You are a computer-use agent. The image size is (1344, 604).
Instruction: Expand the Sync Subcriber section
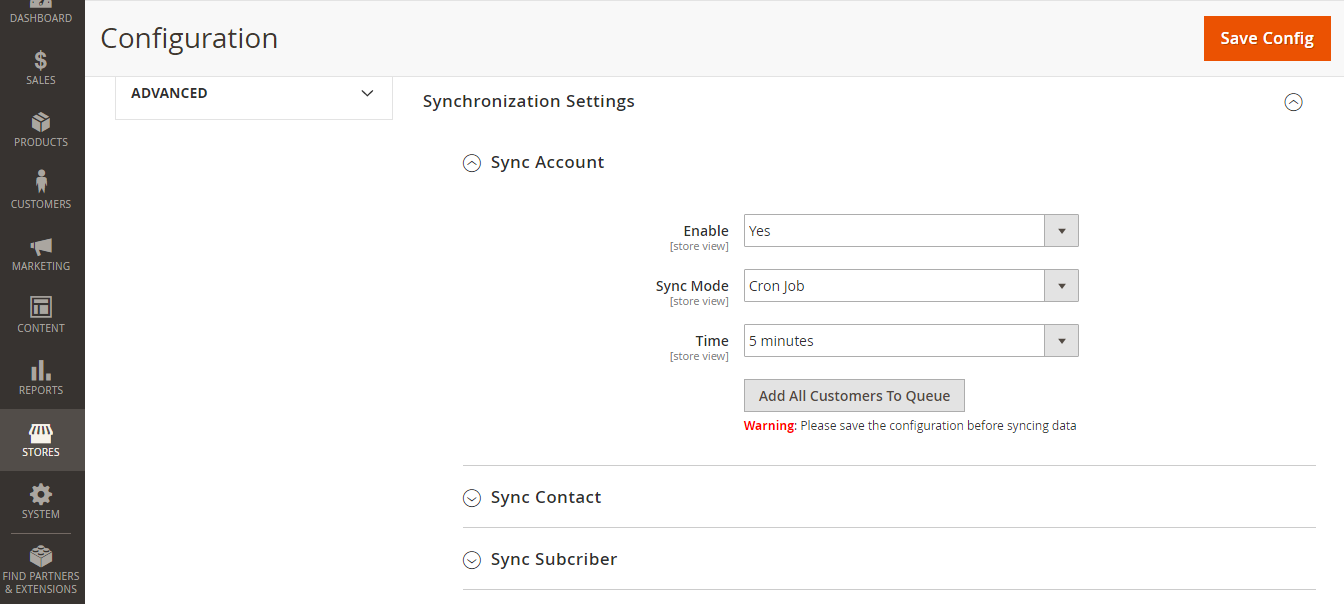(x=472, y=560)
